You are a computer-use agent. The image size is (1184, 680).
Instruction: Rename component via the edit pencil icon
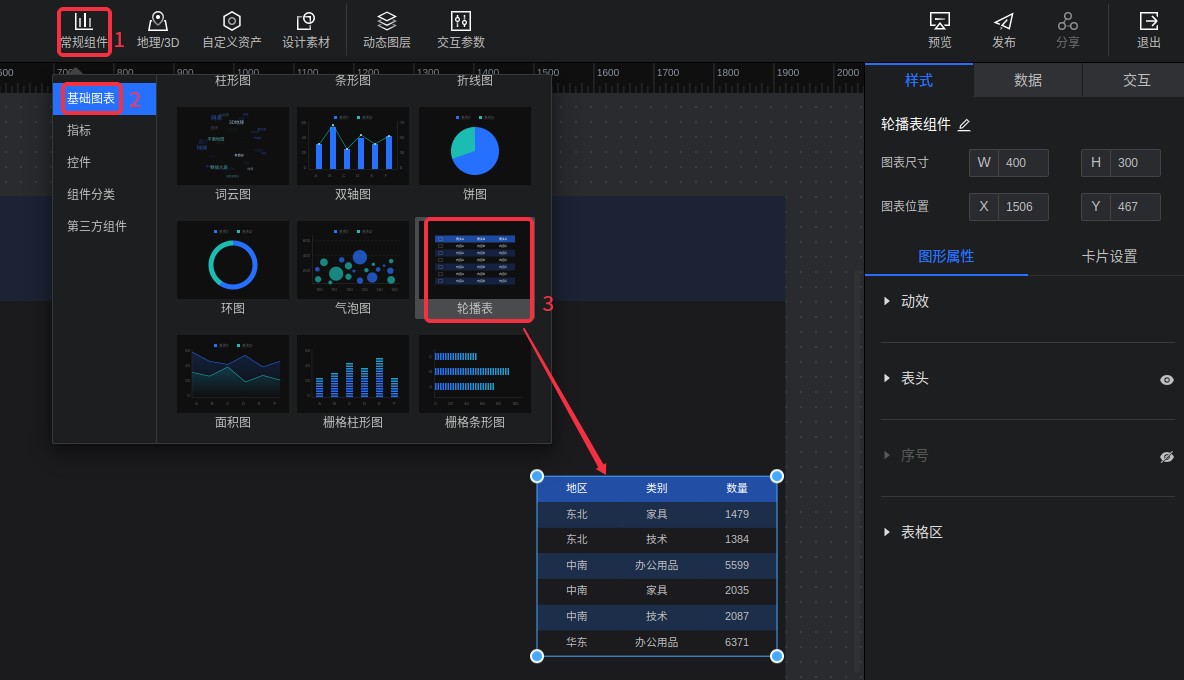pyautogui.click(x=964, y=125)
